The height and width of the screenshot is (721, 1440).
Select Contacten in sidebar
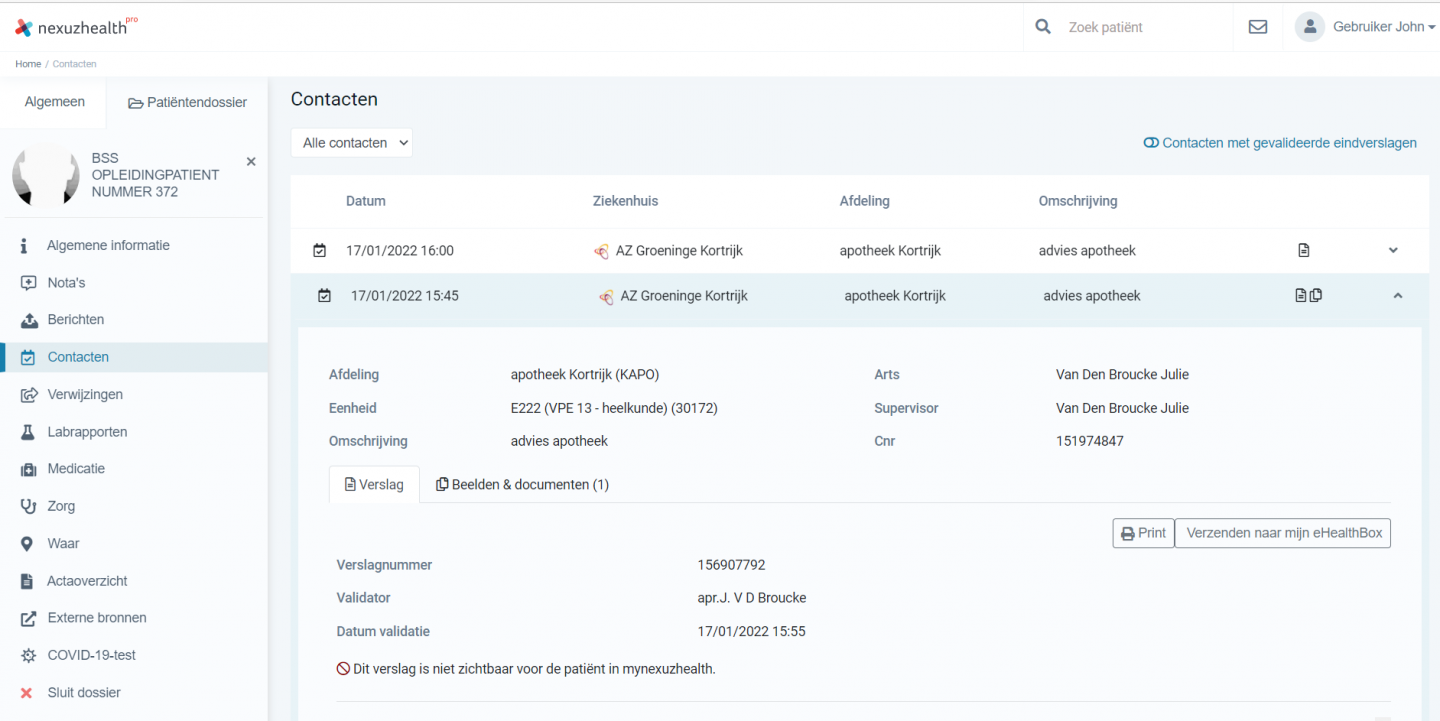pyautogui.click(x=135, y=357)
